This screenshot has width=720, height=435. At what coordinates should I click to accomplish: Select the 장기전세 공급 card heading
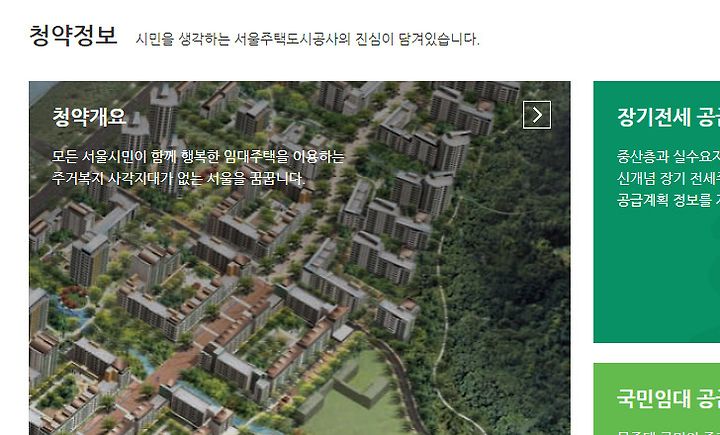point(668,117)
